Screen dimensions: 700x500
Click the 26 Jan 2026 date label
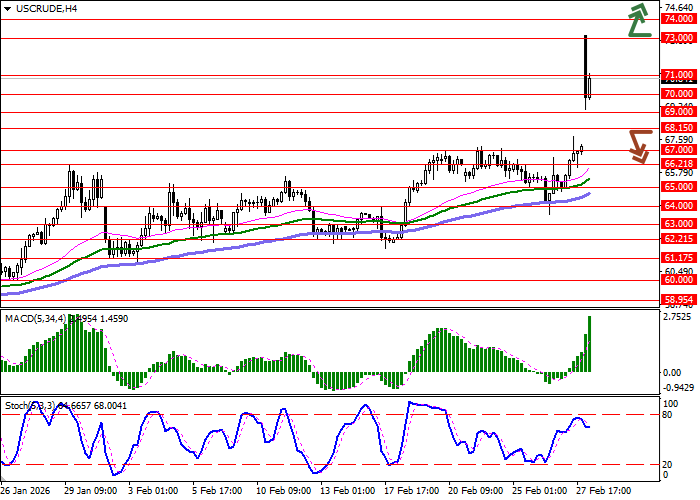[x=25, y=491]
